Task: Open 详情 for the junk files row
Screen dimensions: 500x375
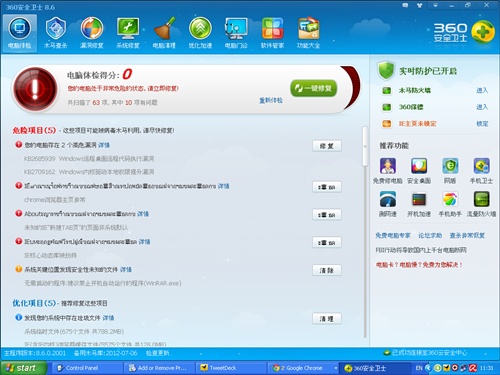Action: click(x=108, y=318)
